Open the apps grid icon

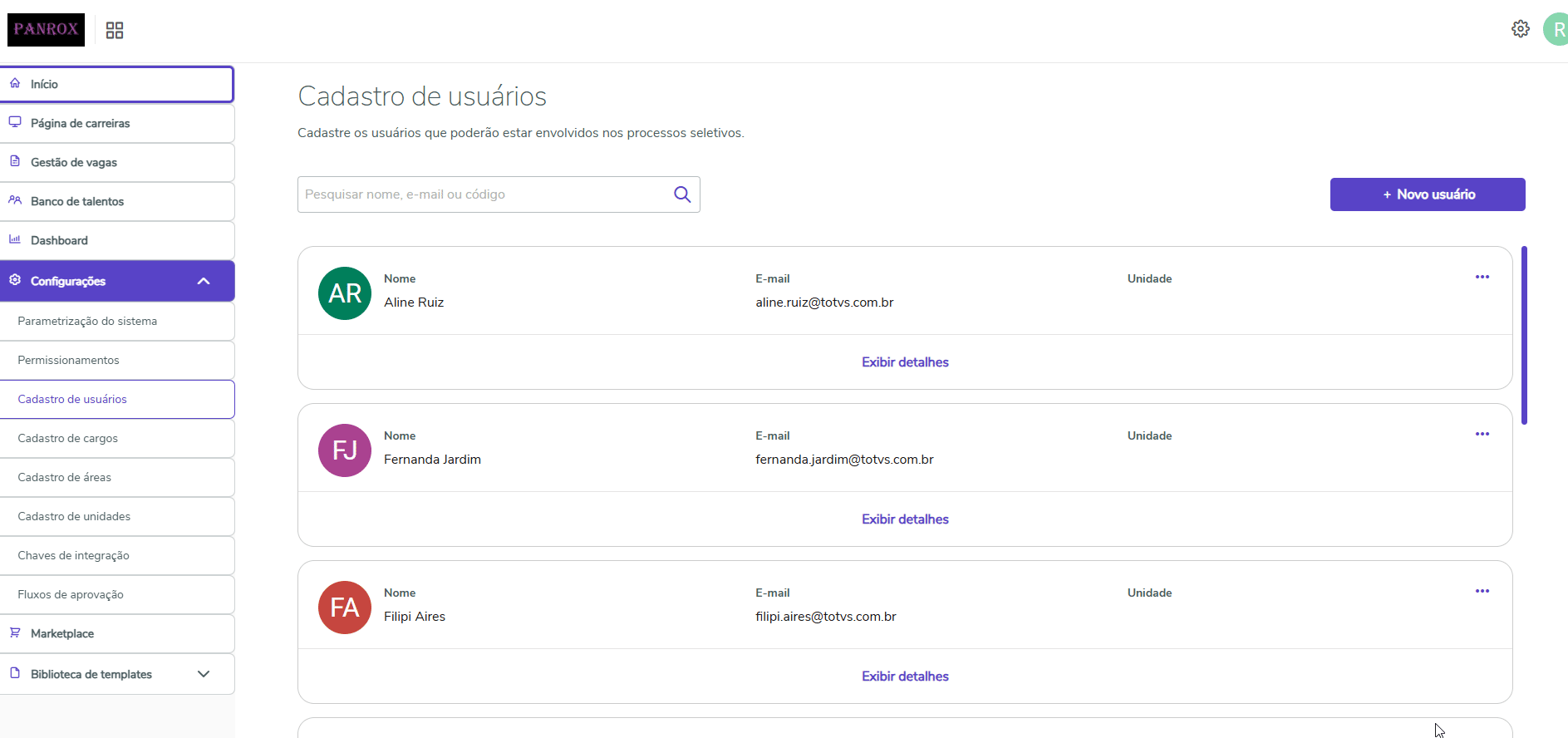[x=115, y=31]
